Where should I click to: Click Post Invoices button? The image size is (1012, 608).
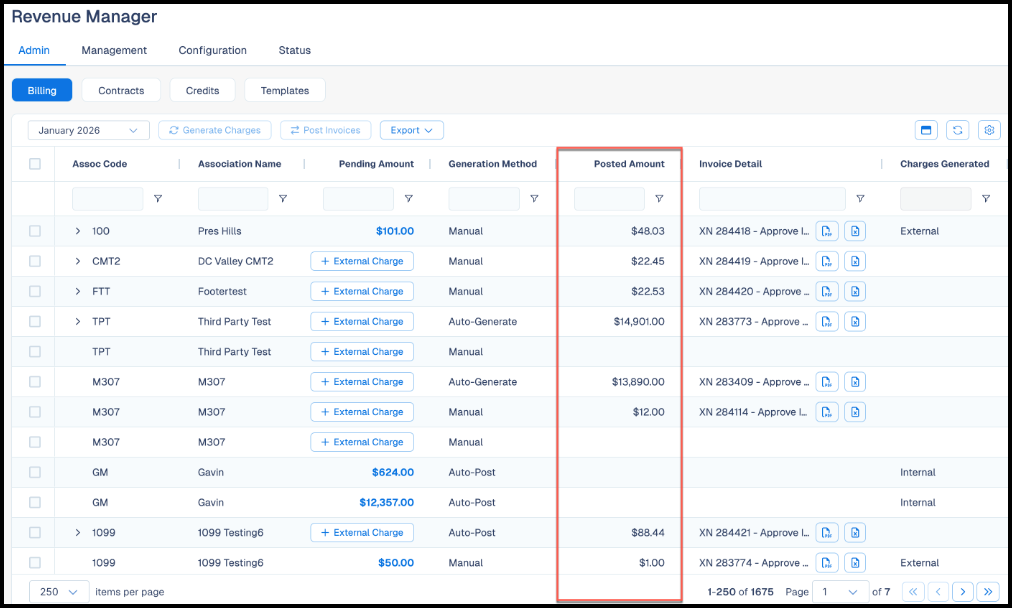(325, 130)
